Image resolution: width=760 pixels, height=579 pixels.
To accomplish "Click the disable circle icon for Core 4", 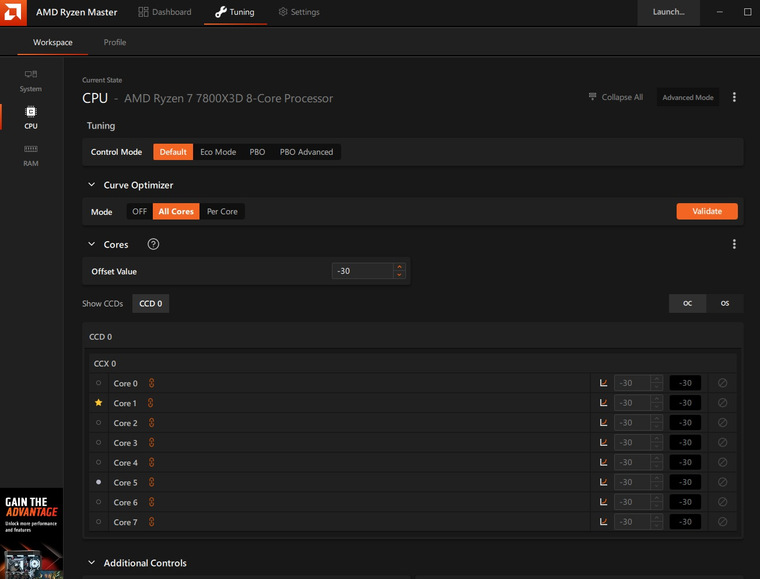I will 722,462.
